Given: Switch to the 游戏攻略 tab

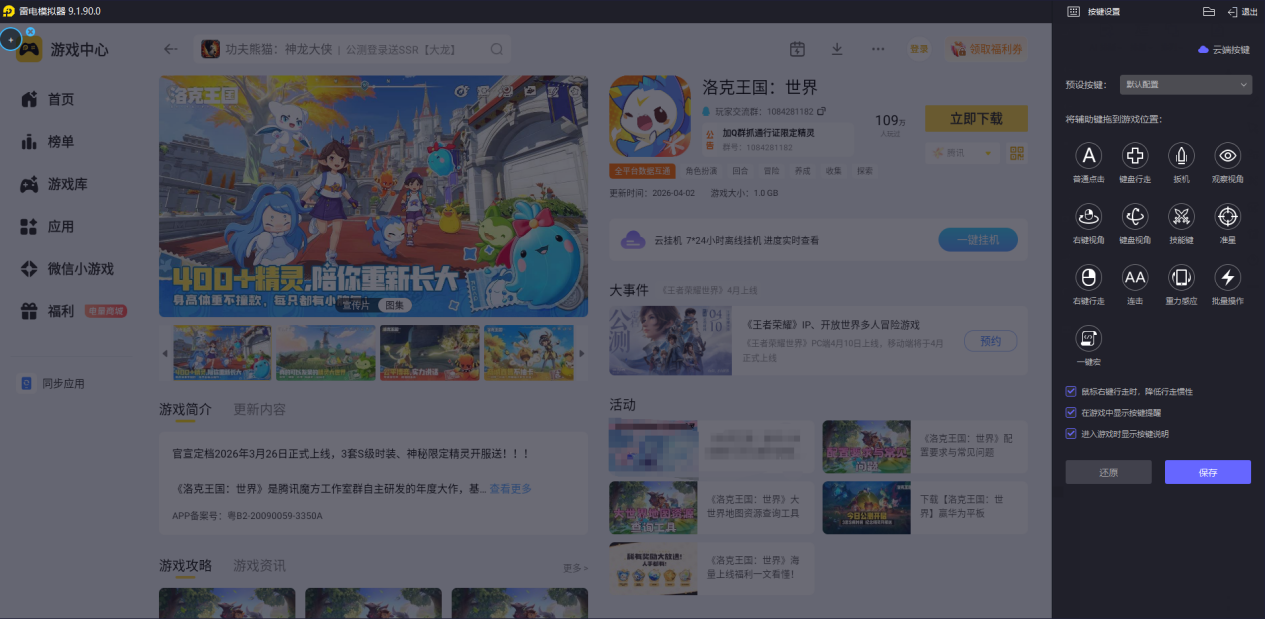Looking at the screenshot, I should pos(185,566).
